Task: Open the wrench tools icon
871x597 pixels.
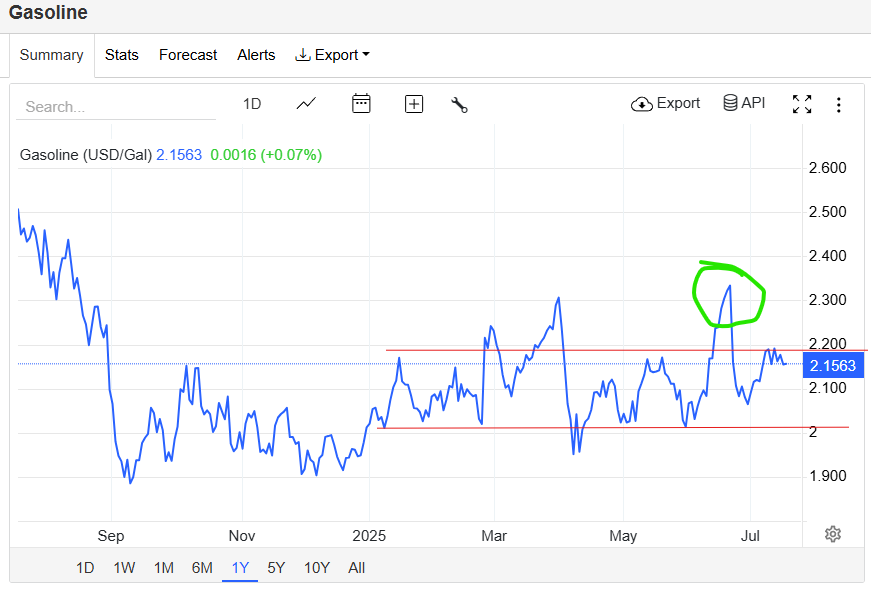Action: pos(459,104)
